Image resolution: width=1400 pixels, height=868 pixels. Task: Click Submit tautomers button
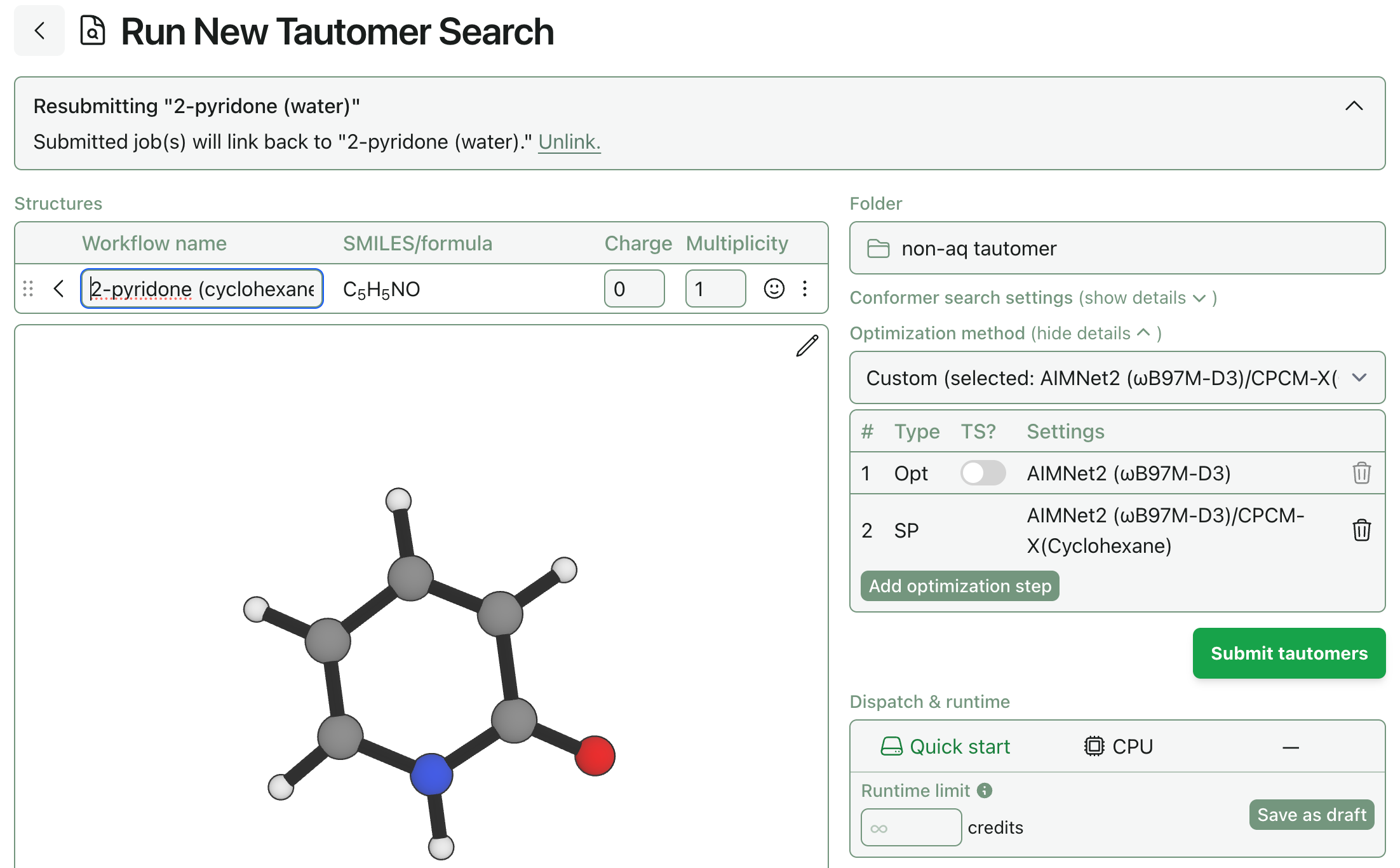tap(1288, 653)
